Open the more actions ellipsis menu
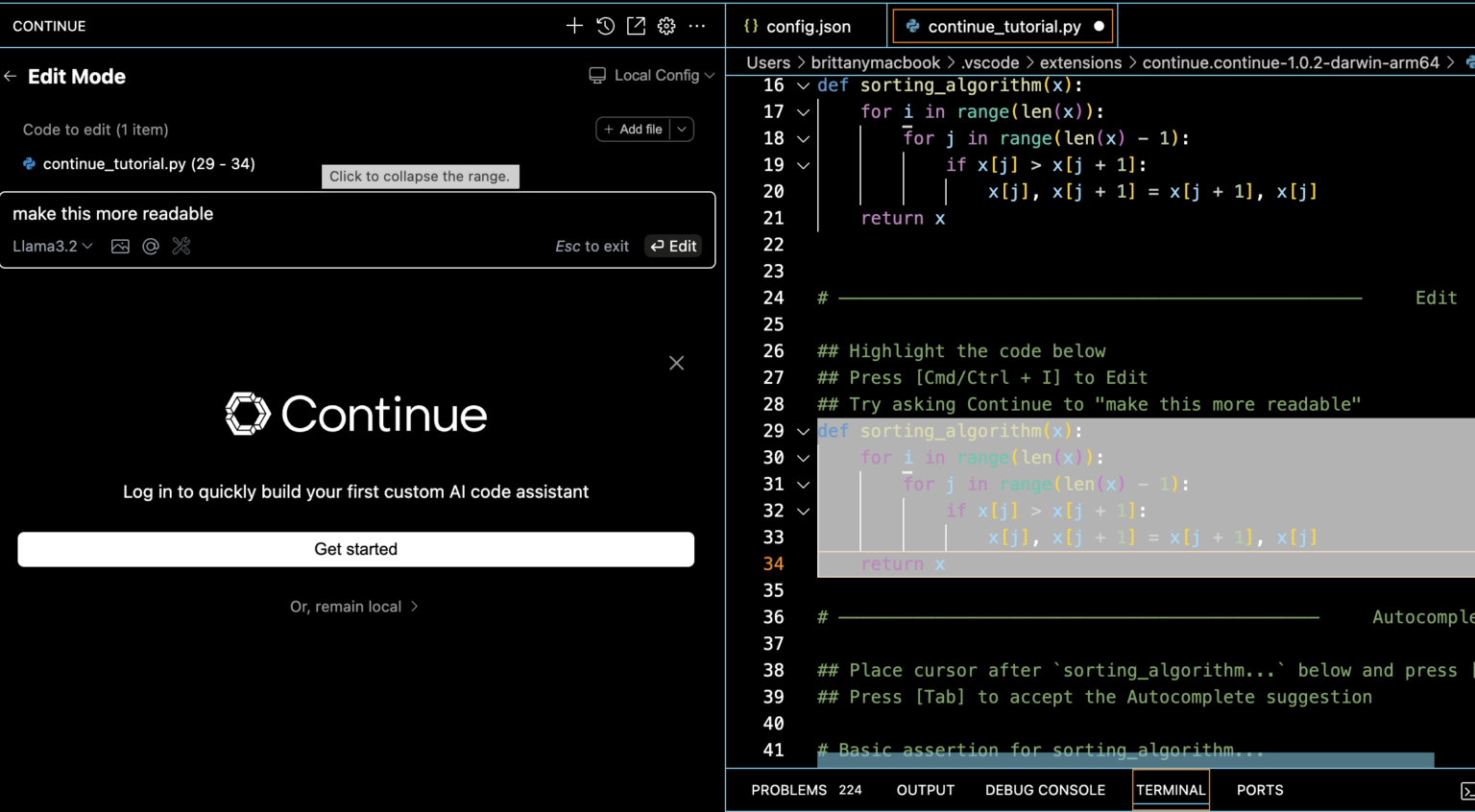Viewport: 1475px width, 812px height. click(697, 26)
